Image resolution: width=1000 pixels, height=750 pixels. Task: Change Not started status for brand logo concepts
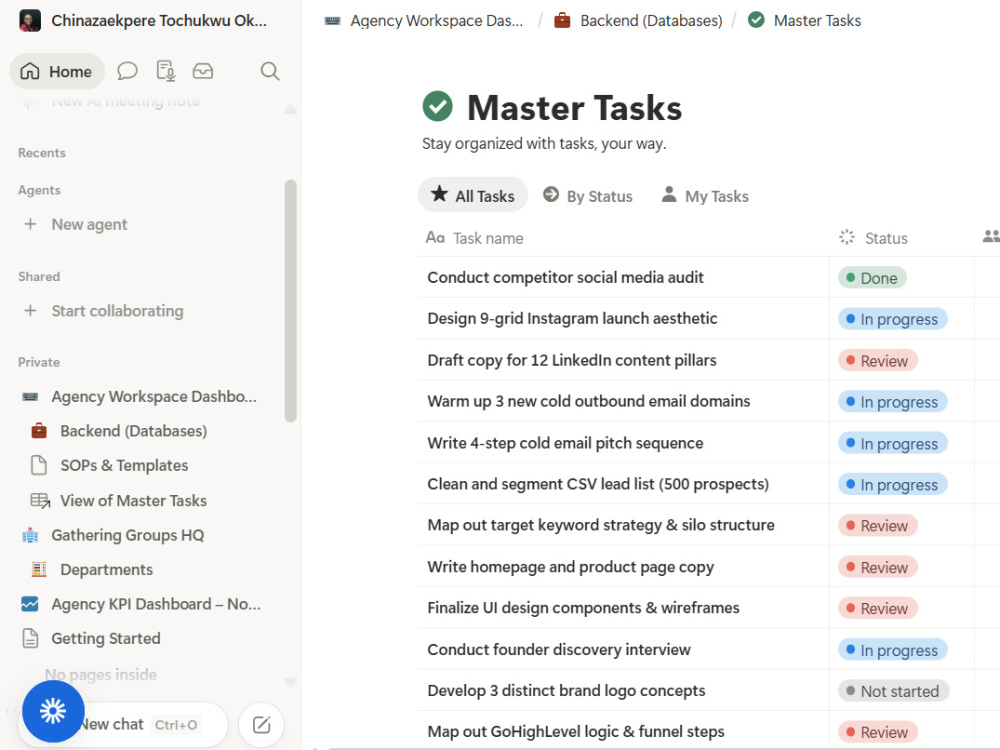click(893, 691)
